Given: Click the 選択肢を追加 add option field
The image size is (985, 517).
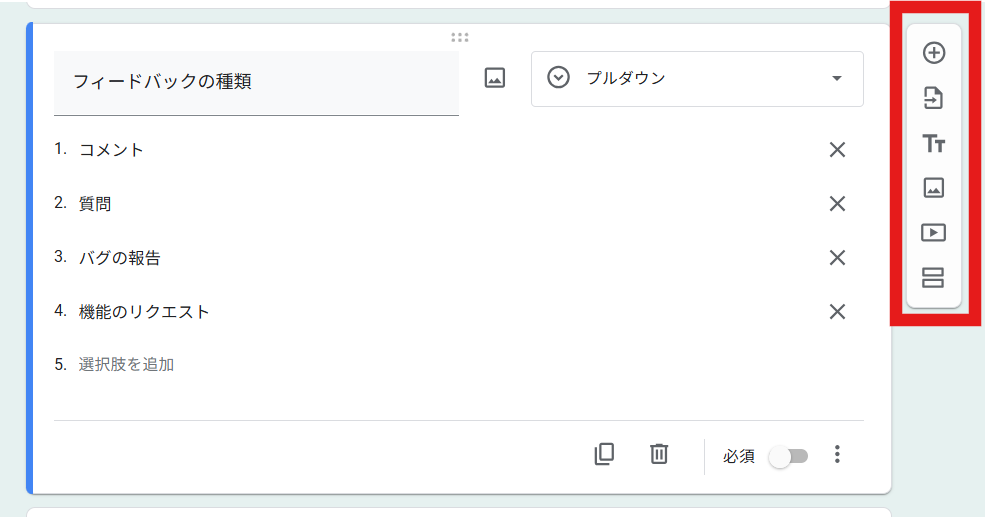Looking at the screenshot, I should point(126,364).
